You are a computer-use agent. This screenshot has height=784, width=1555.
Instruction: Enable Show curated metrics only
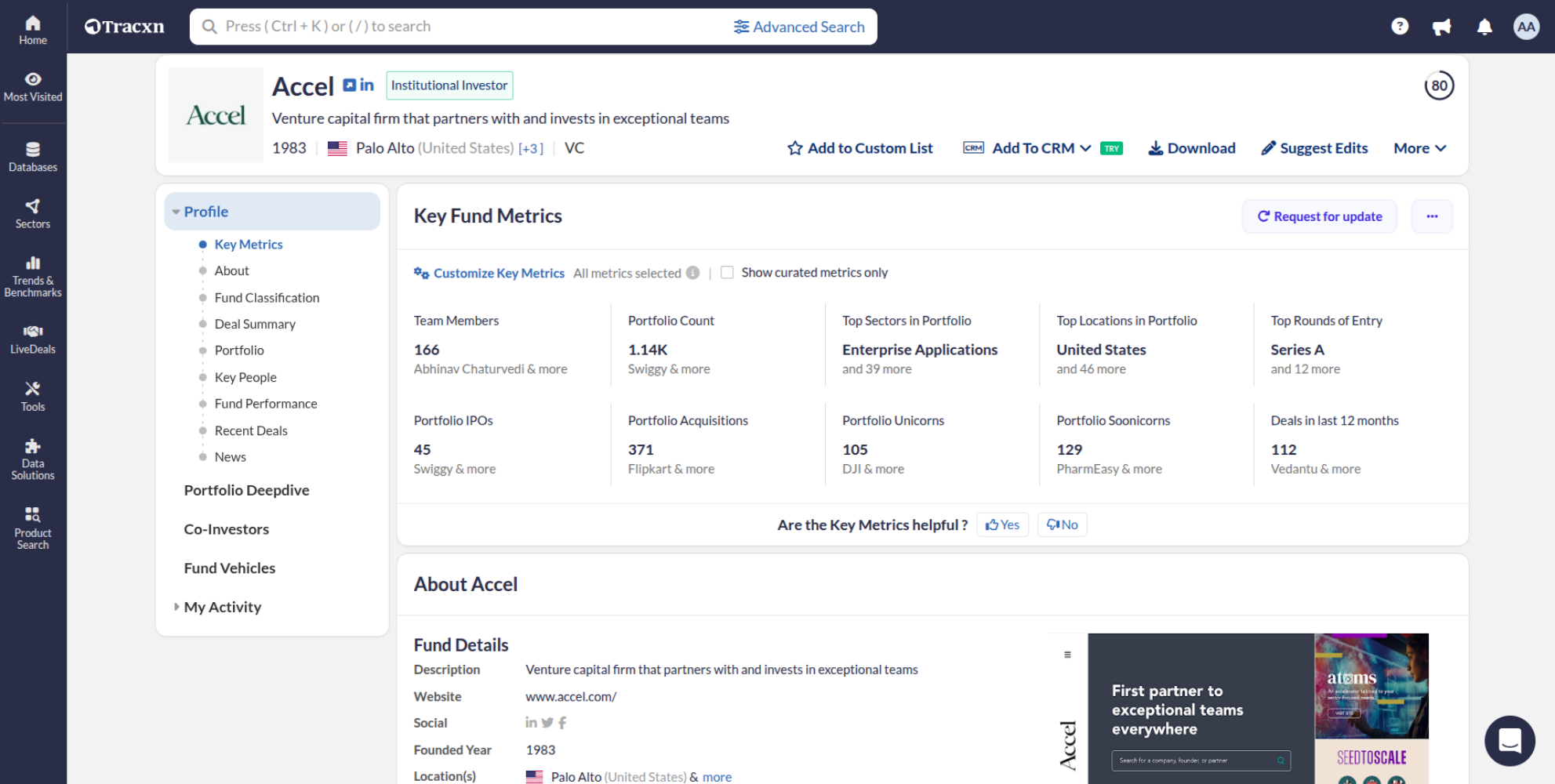727,272
